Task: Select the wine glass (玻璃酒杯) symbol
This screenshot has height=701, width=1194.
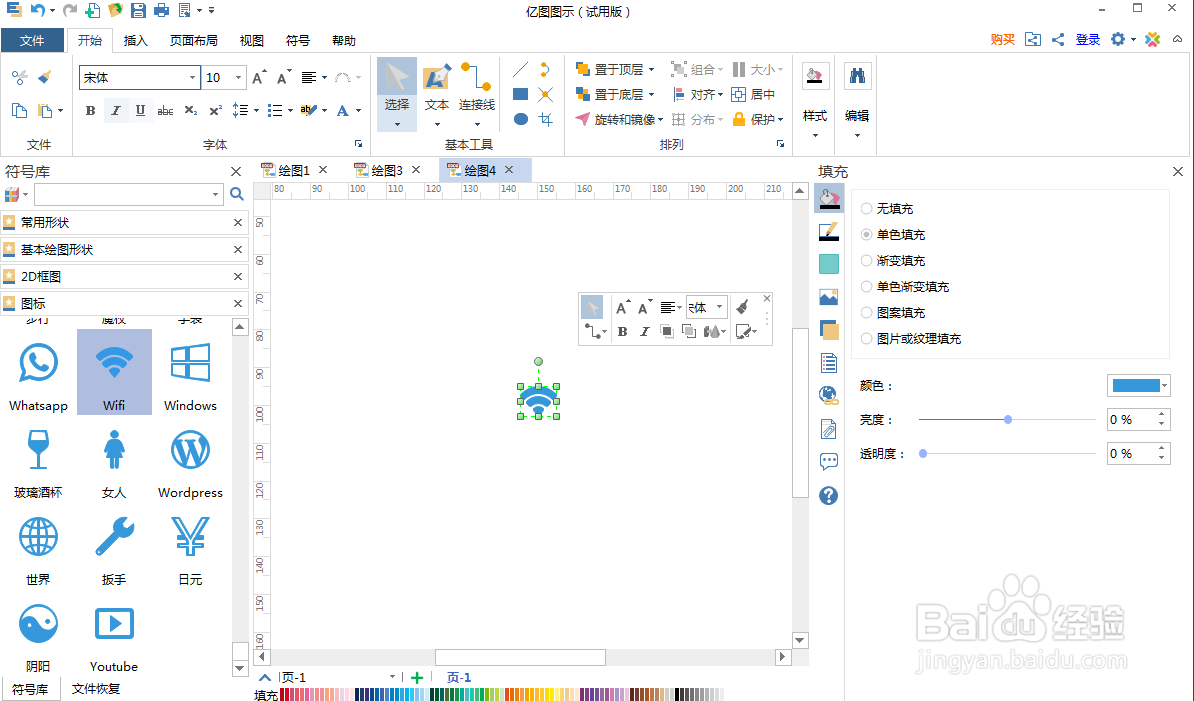Action: 38,449
